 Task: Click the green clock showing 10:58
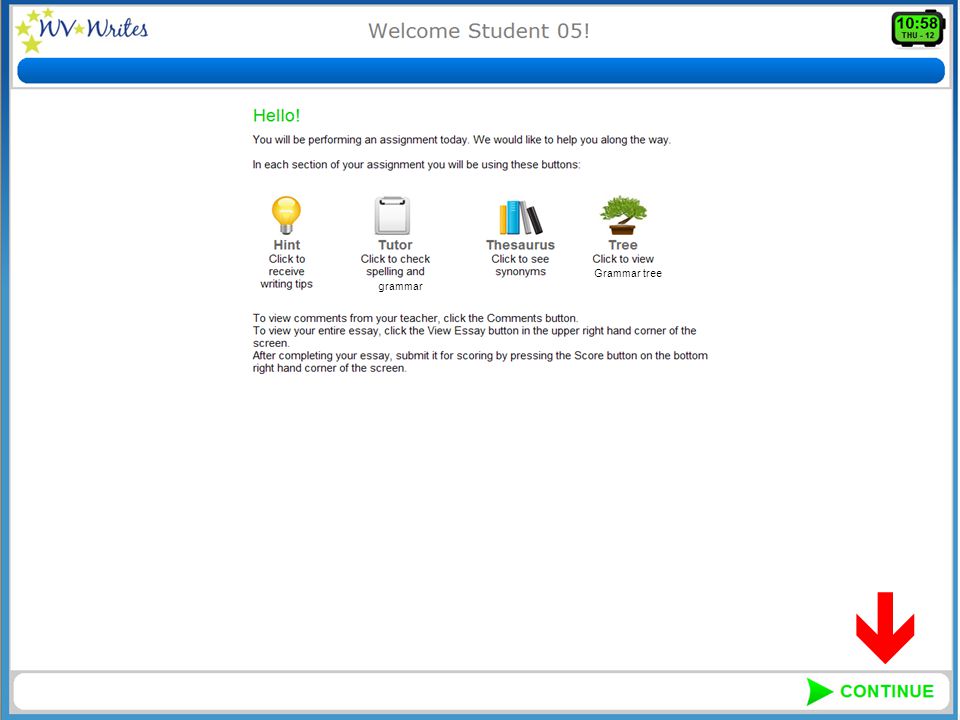(917, 28)
